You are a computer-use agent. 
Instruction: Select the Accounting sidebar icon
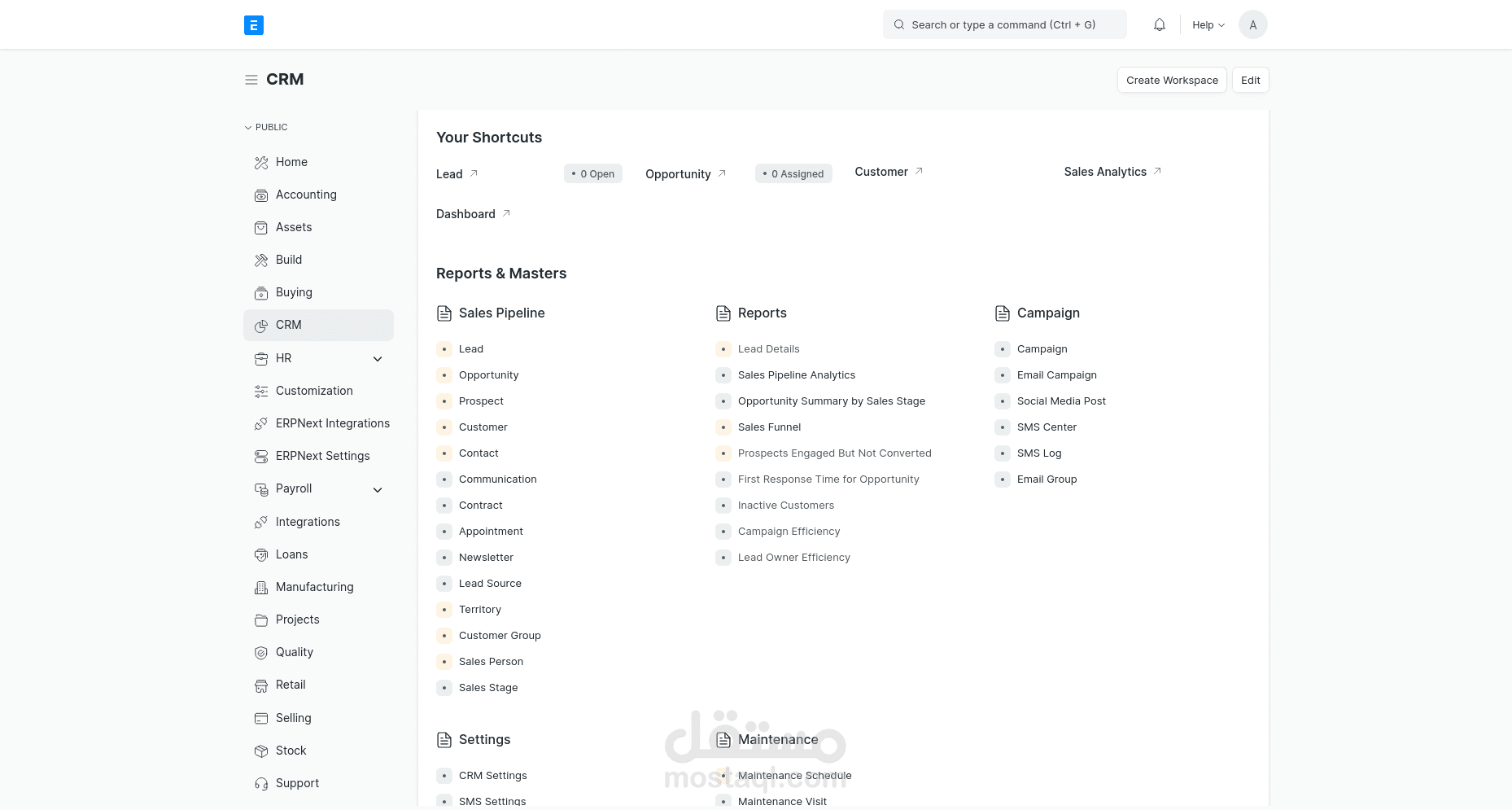(x=260, y=195)
